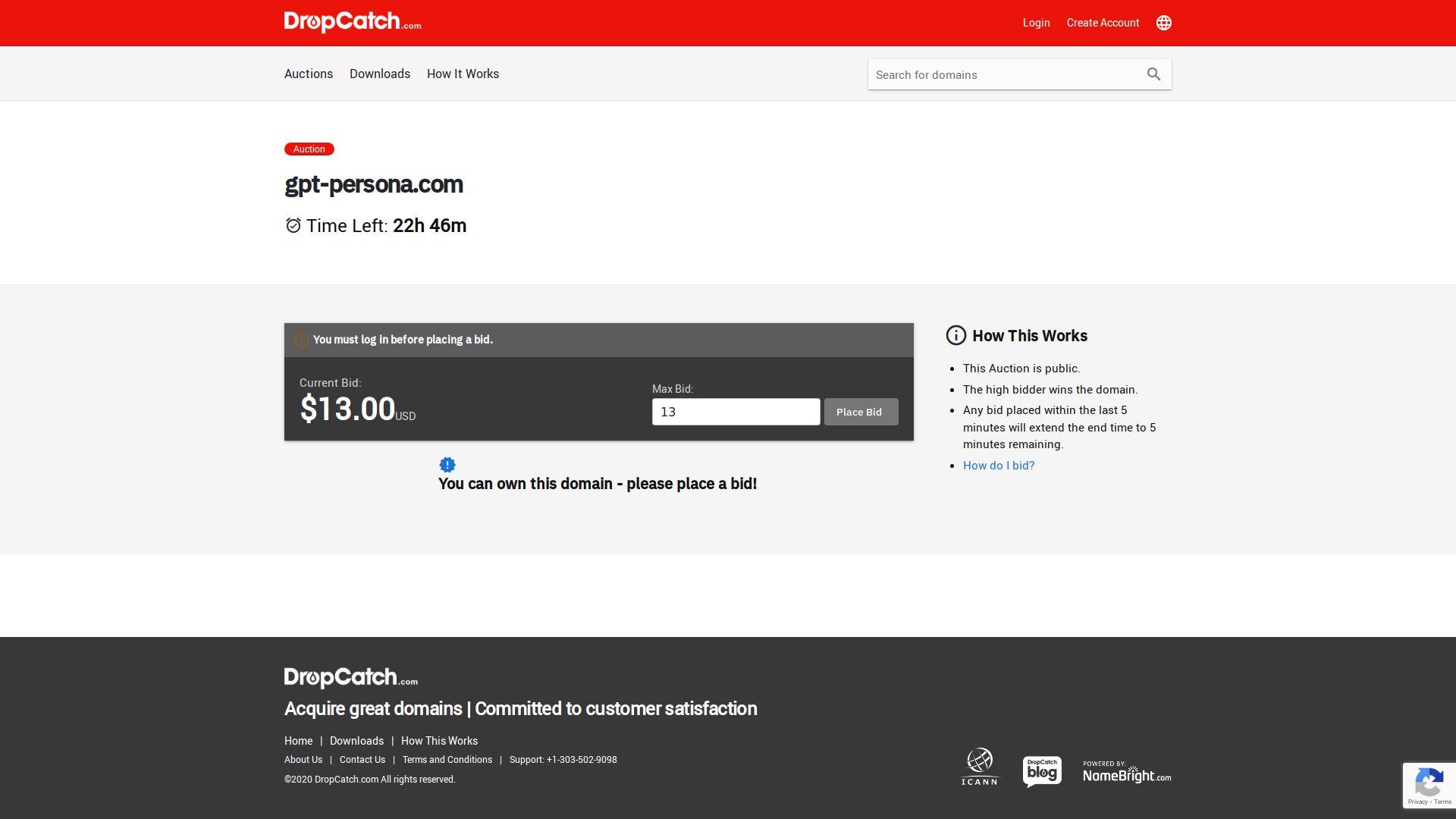The image size is (1456, 819).
Task: Click the blue alert badge icon
Action: click(447, 465)
